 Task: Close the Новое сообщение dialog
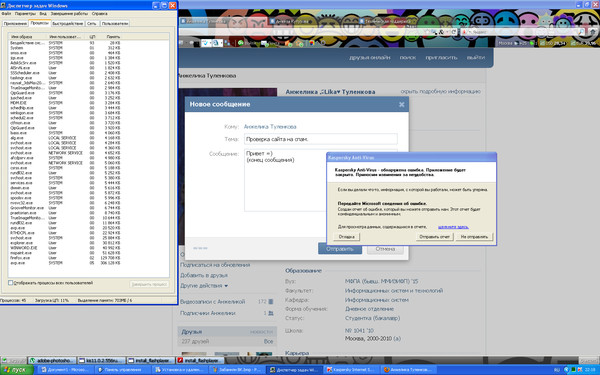click(401, 104)
